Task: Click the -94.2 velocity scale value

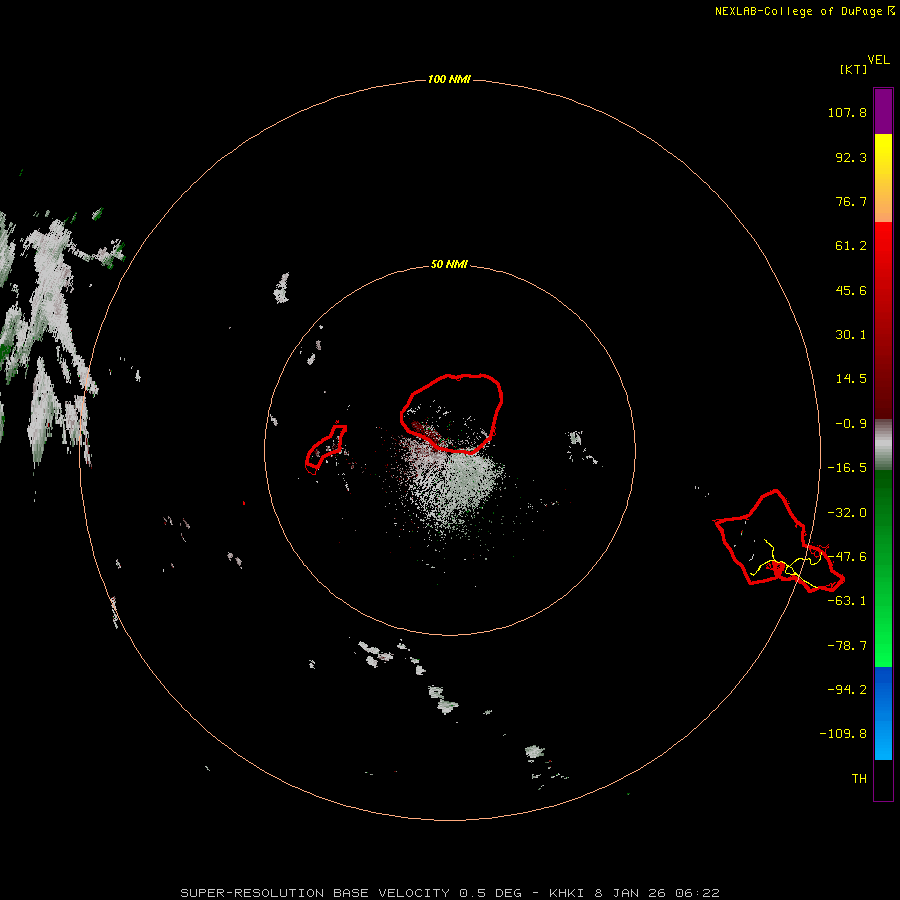Action: (x=847, y=689)
